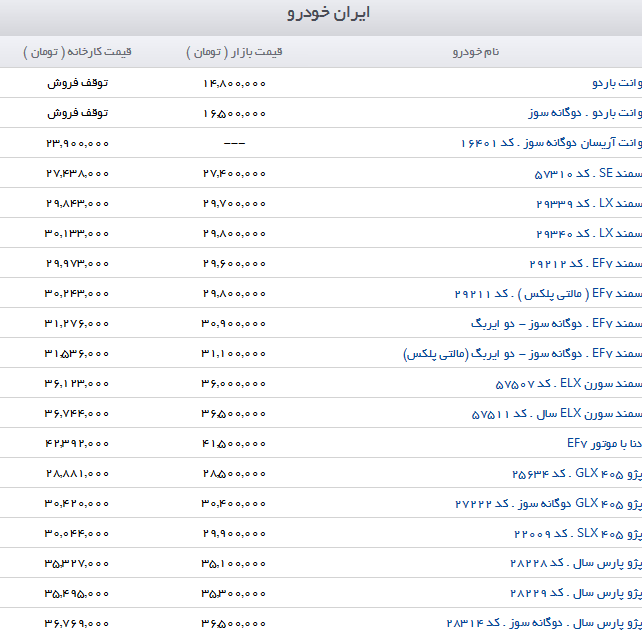This screenshot has height=631, width=642.
Task: Click factory price ۲۹,۸۴۳,۰۰۰
Action: pyautogui.click(x=77, y=204)
